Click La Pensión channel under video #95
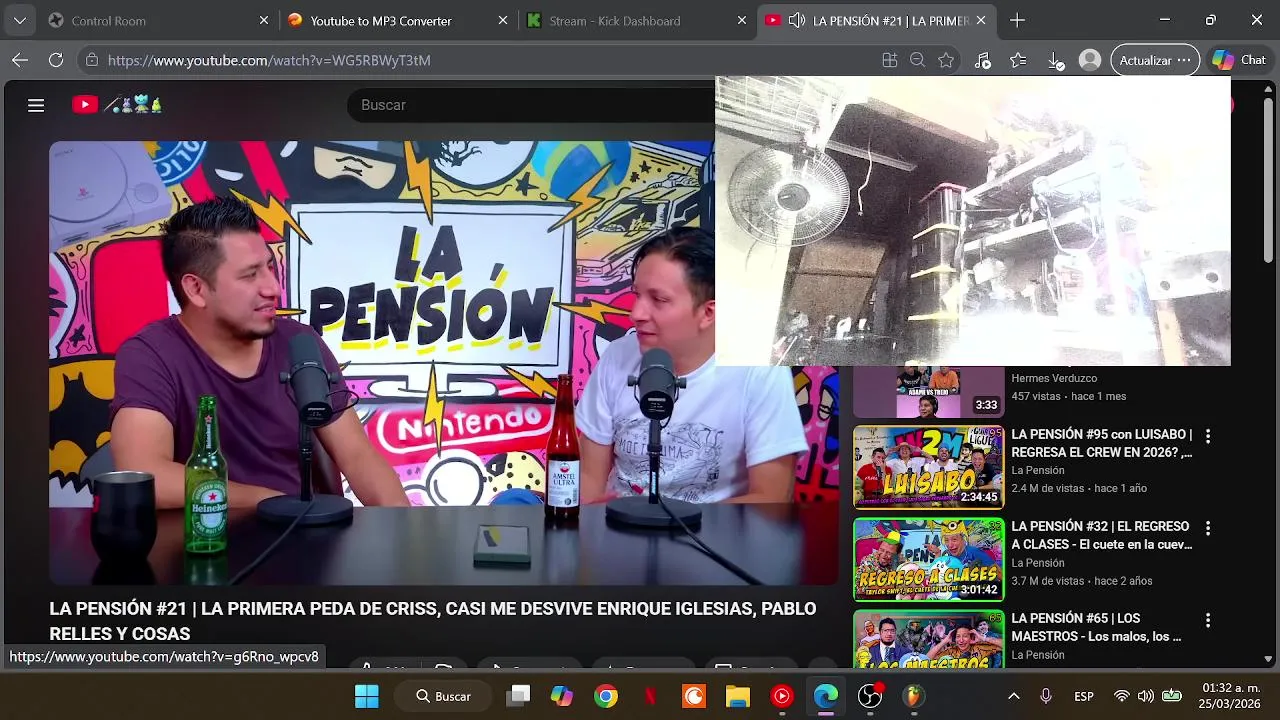Image resolution: width=1280 pixels, height=720 pixels. (1037, 470)
